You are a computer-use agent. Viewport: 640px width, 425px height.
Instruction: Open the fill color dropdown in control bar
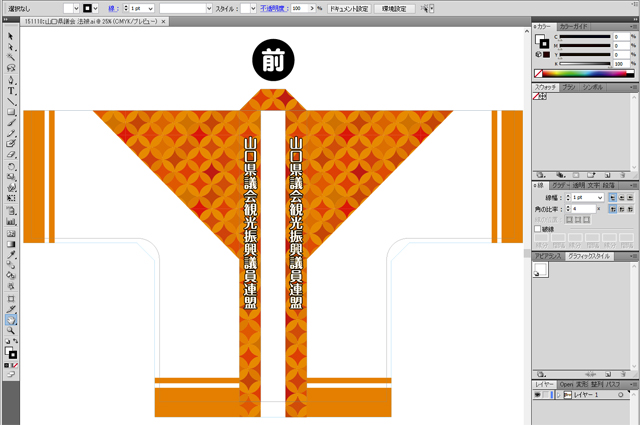point(76,8)
